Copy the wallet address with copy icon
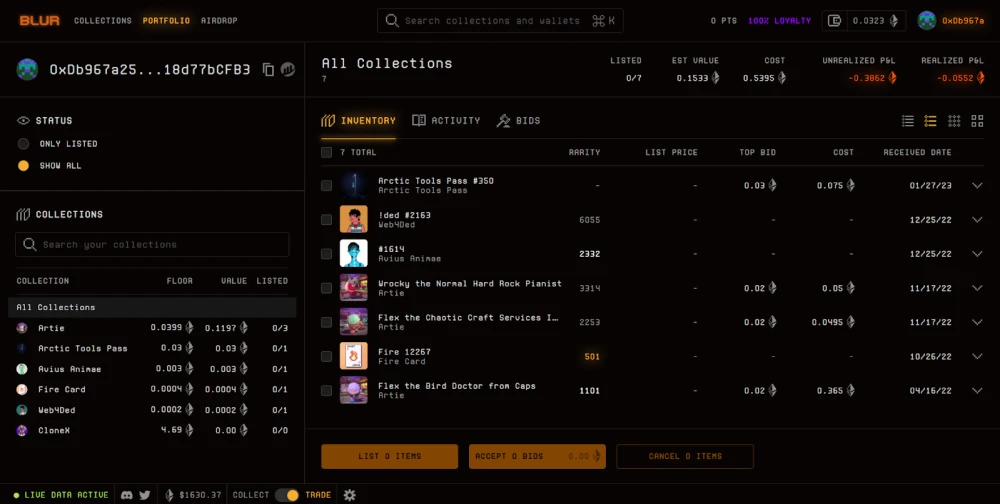Screen dimensions: 1000x504 click(x=268, y=70)
